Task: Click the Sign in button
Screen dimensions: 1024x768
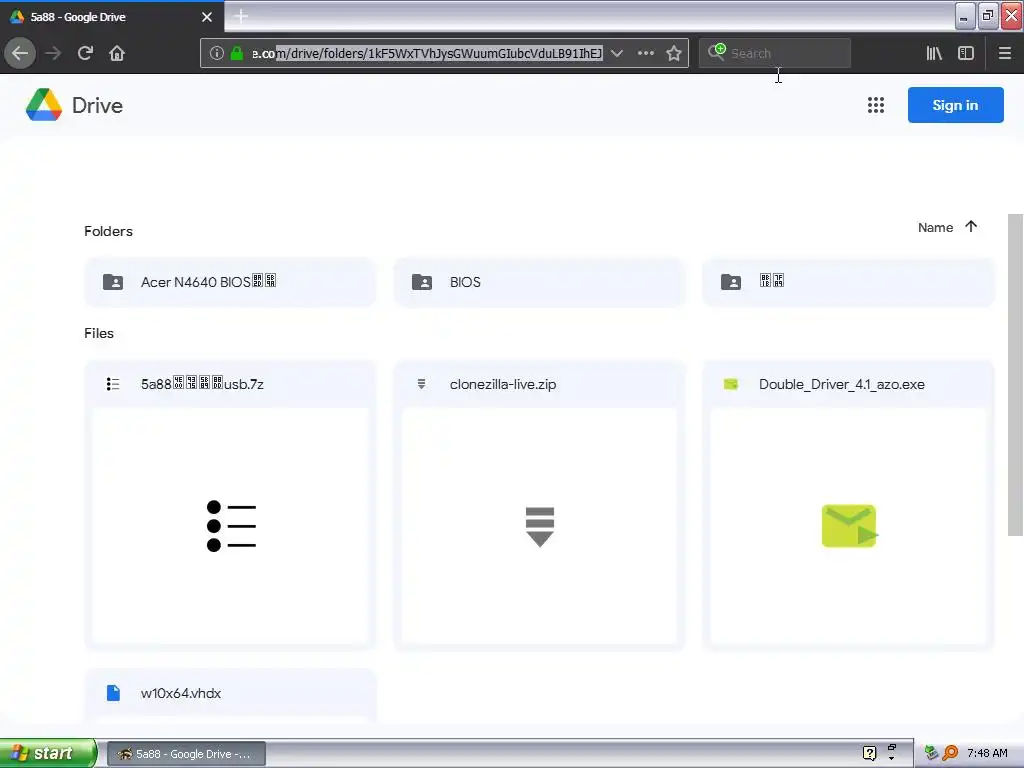Action: pos(955,105)
